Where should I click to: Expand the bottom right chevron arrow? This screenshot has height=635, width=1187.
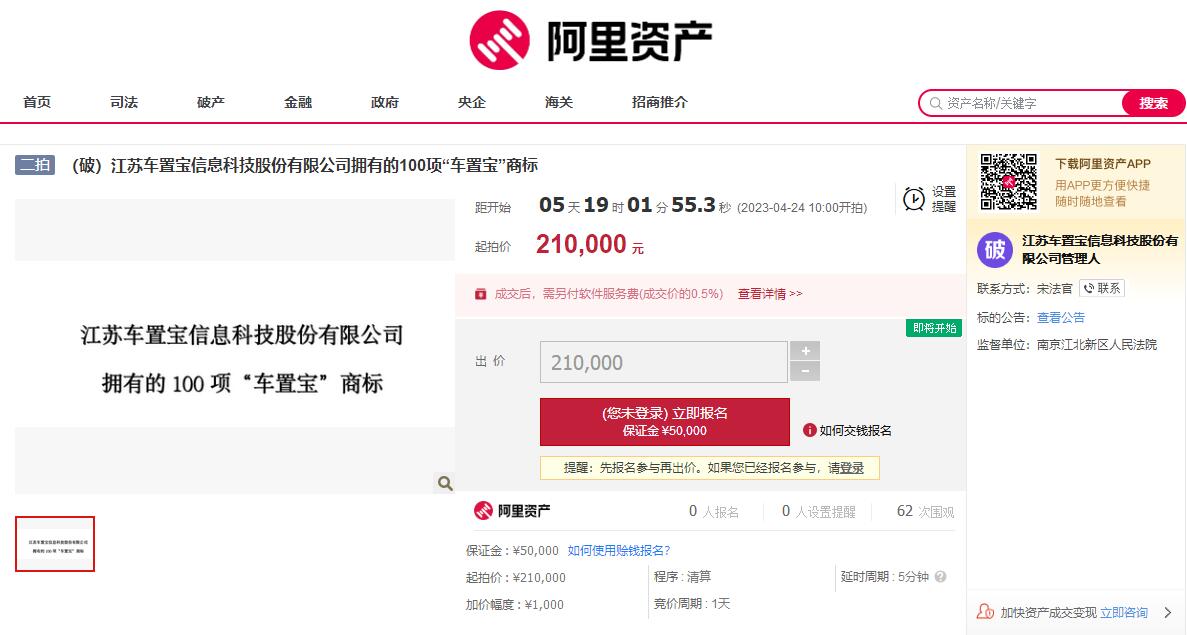(x=1167, y=612)
